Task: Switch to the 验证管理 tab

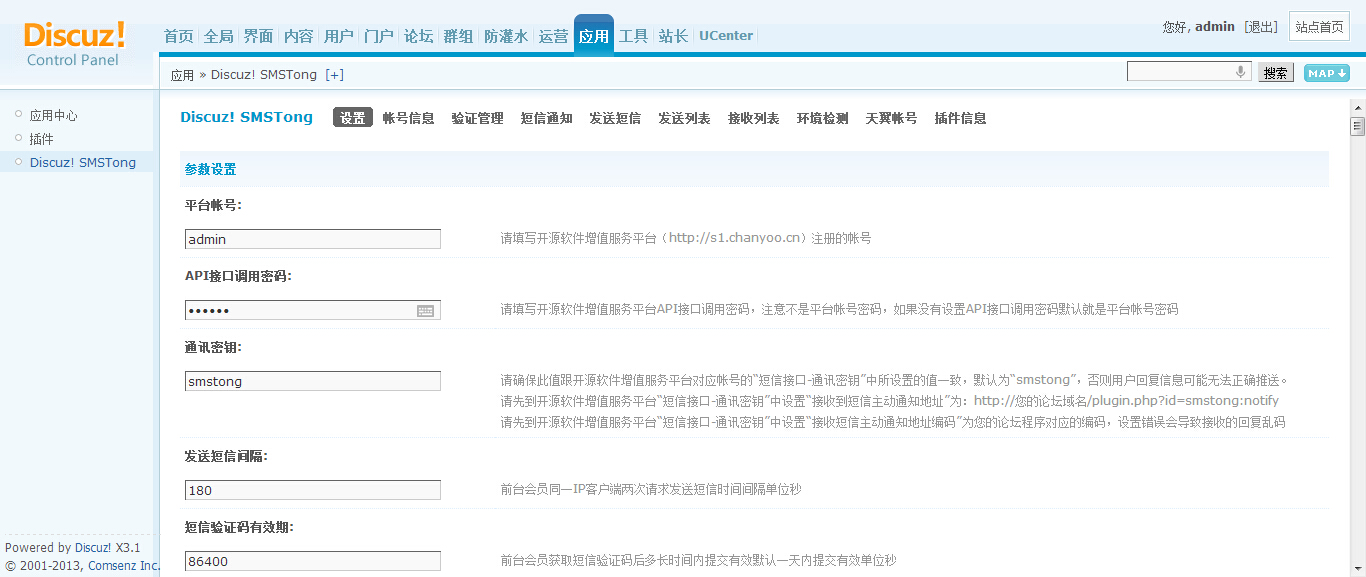Action: pyautogui.click(x=477, y=118)
